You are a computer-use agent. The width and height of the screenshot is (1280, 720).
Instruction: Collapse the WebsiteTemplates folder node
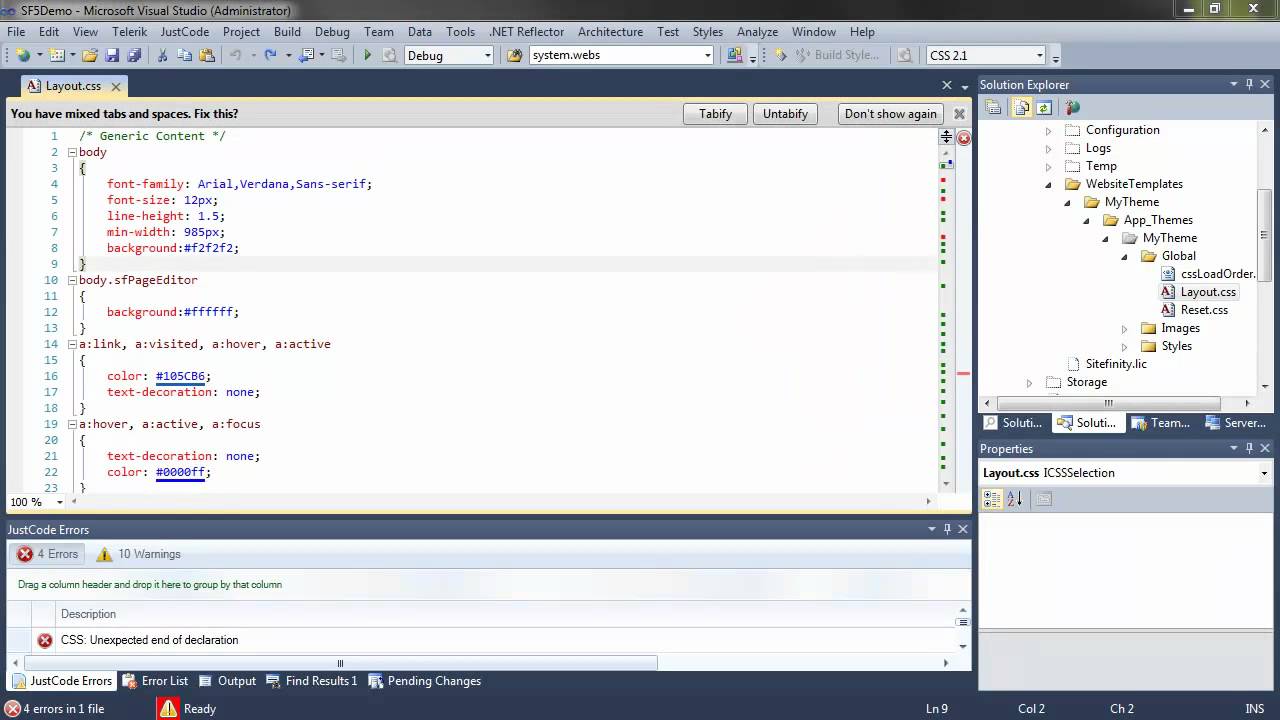pyautogui.click(x=1048, y=184)
